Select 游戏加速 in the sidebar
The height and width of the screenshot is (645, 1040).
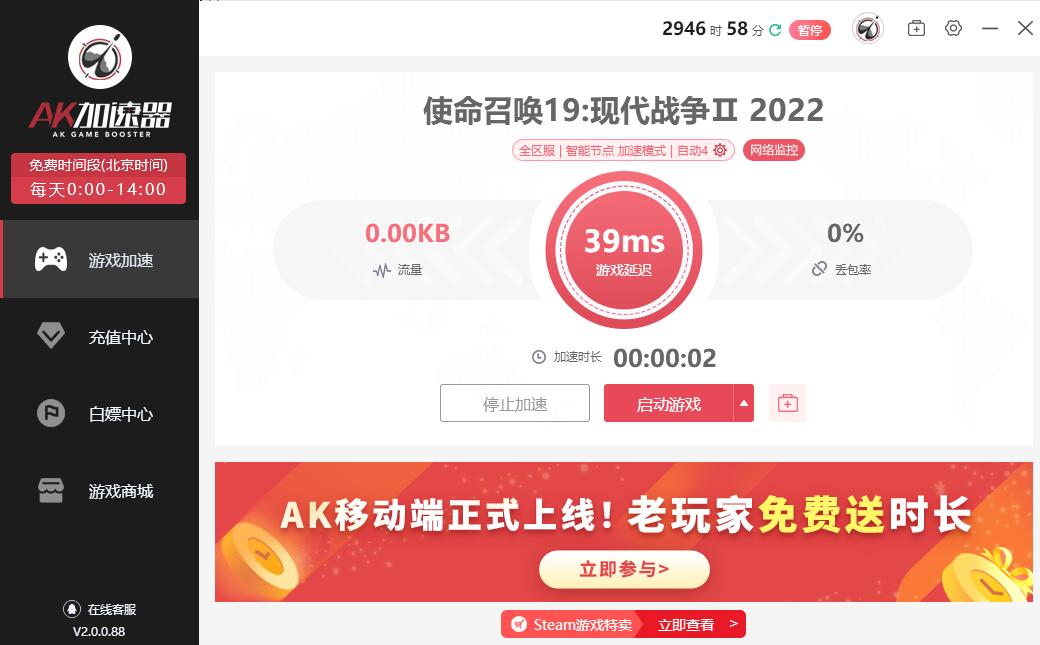tap(99, 259)
